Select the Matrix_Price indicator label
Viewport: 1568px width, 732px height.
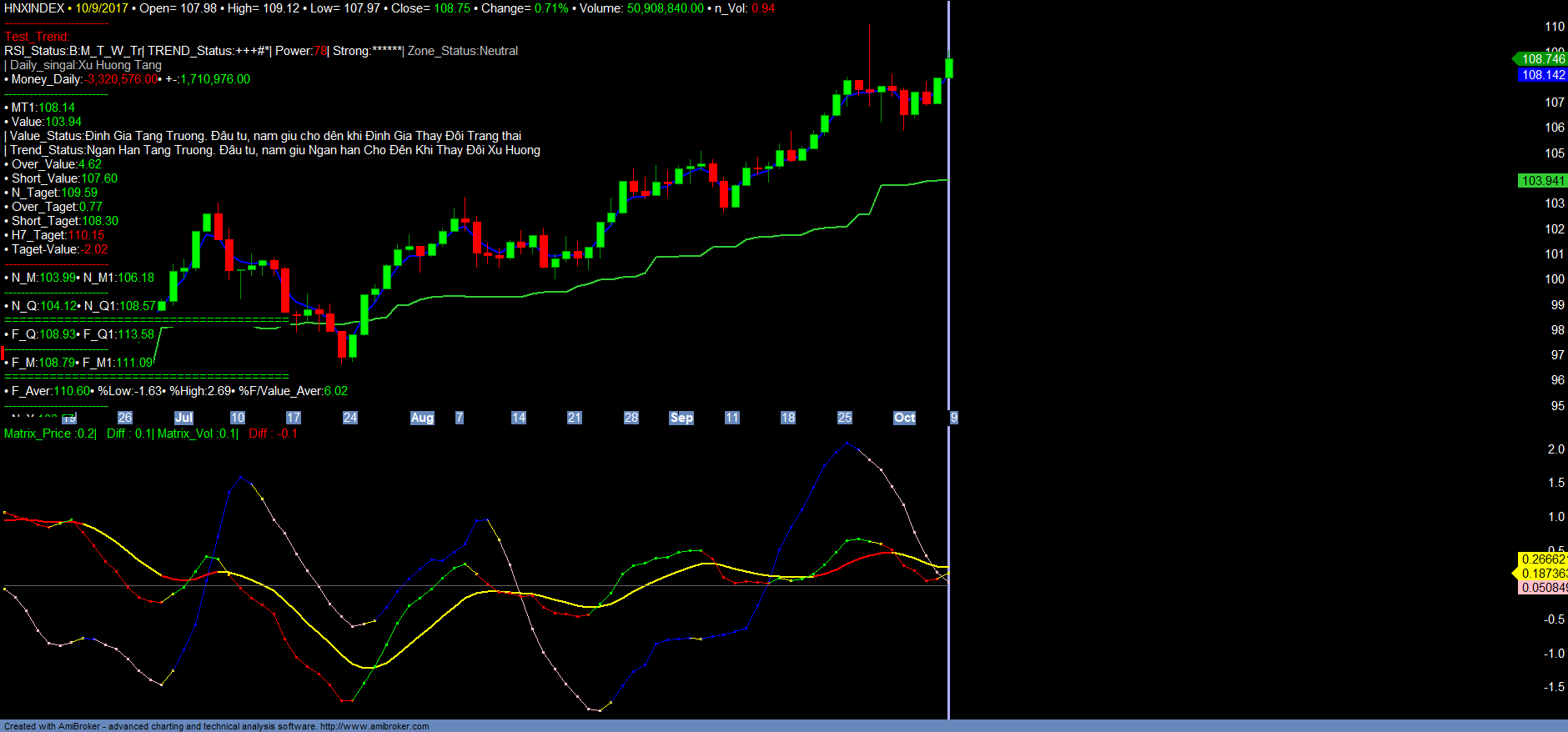pos(50,434)
